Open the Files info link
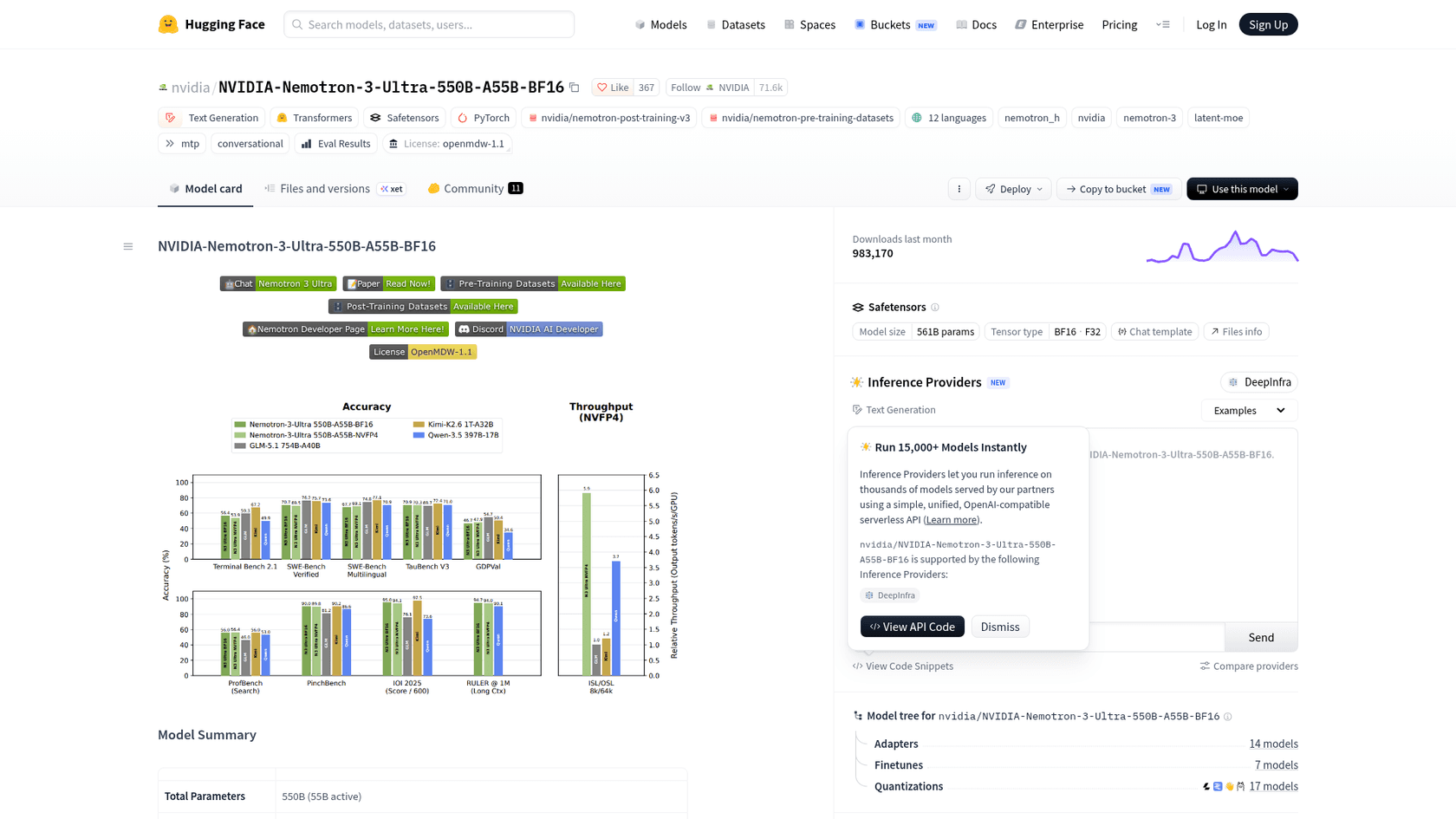The height and width of the screenshot is (819, 1456). tap(1236, 332)
